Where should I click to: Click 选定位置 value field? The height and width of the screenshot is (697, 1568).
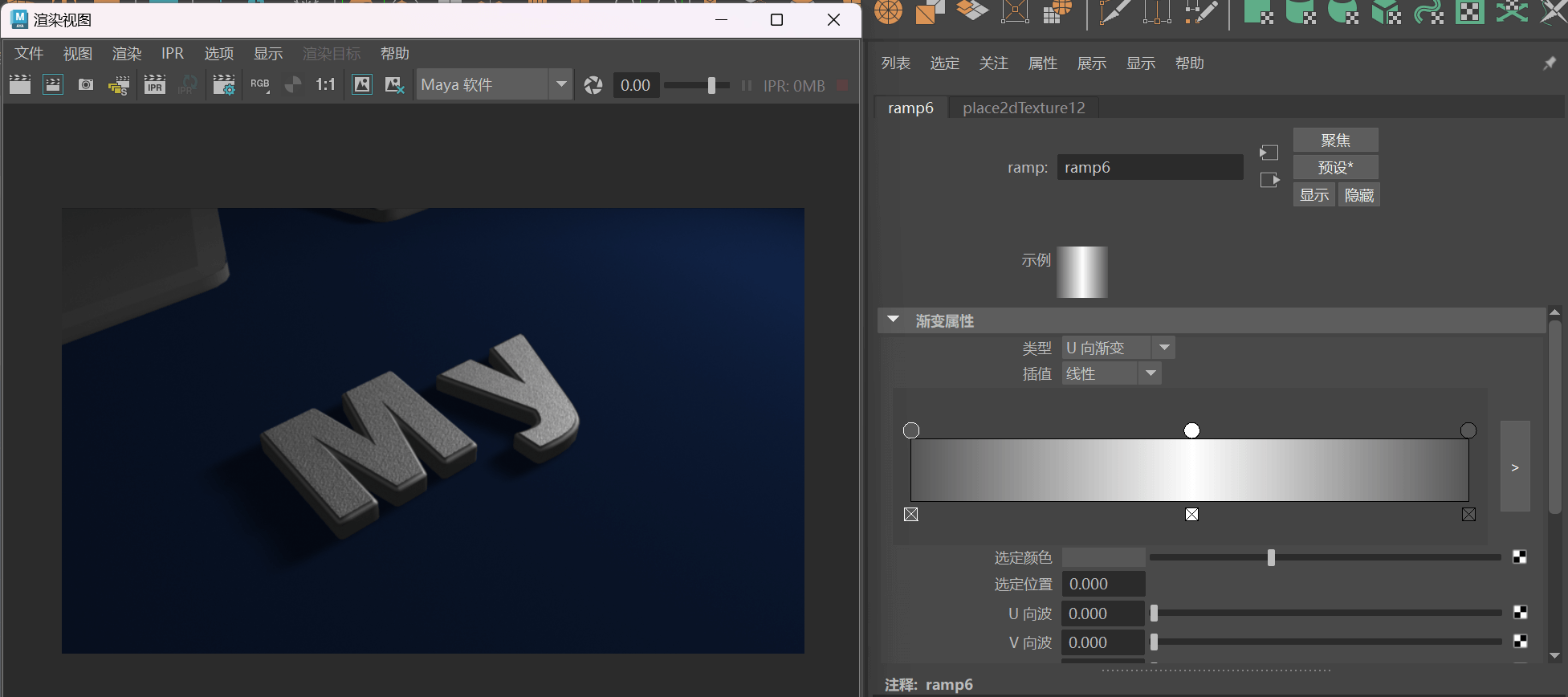coord(1104,584)
